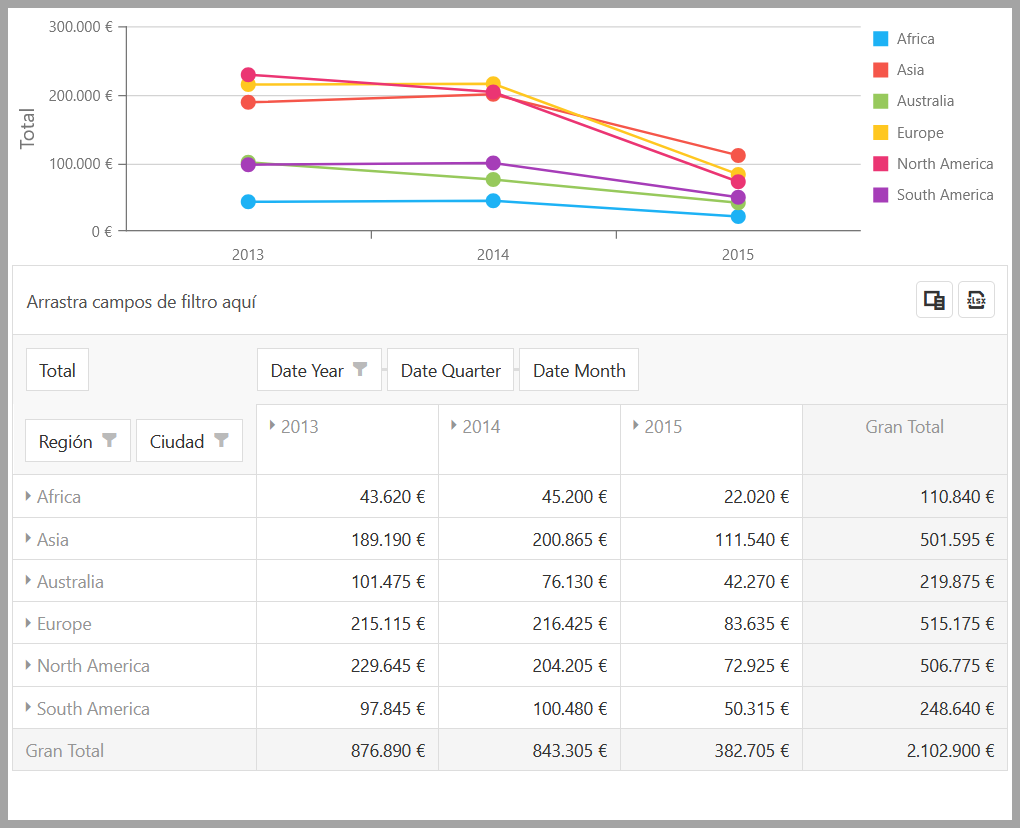Expand the North America row
Viewport: 1020px width, 828px height.
pos(28,665)
